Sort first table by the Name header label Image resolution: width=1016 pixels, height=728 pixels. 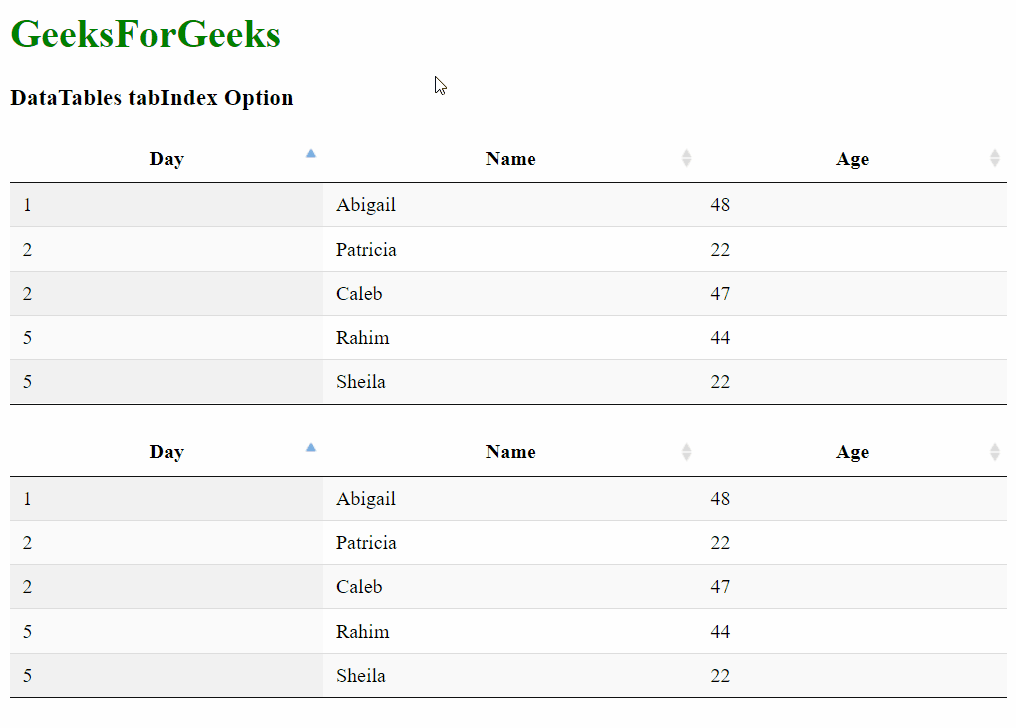pyautogui.click(x=510, y=159)
